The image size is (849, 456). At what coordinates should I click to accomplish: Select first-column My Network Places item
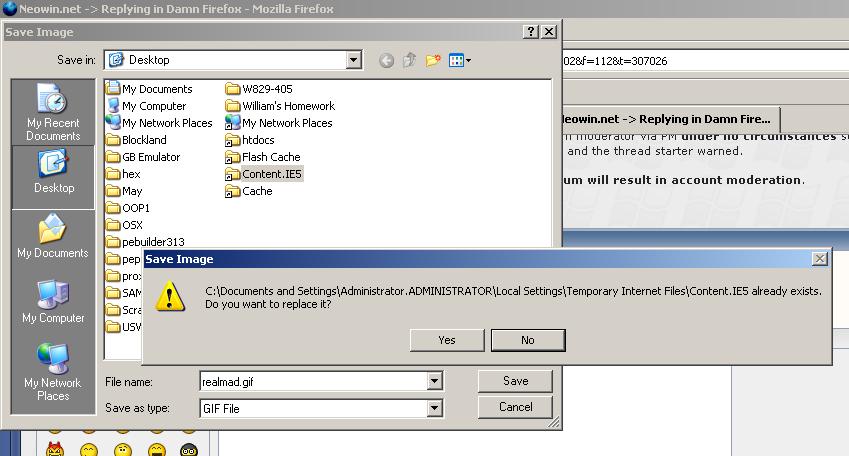[x=159, y=123]
